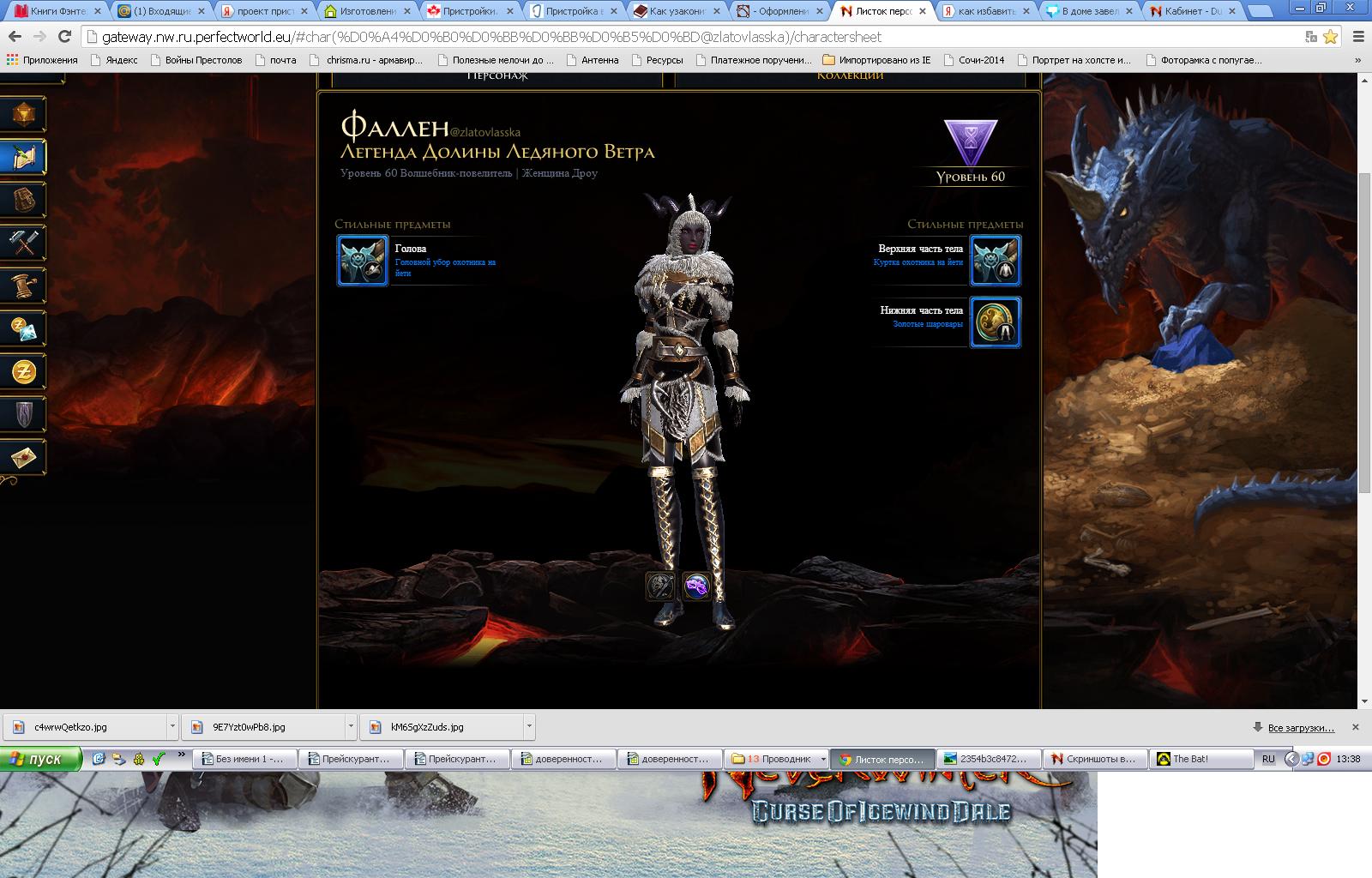Go back with the browser back arrow
Viewport: 1372px width, 878px height.
[15, 37]
